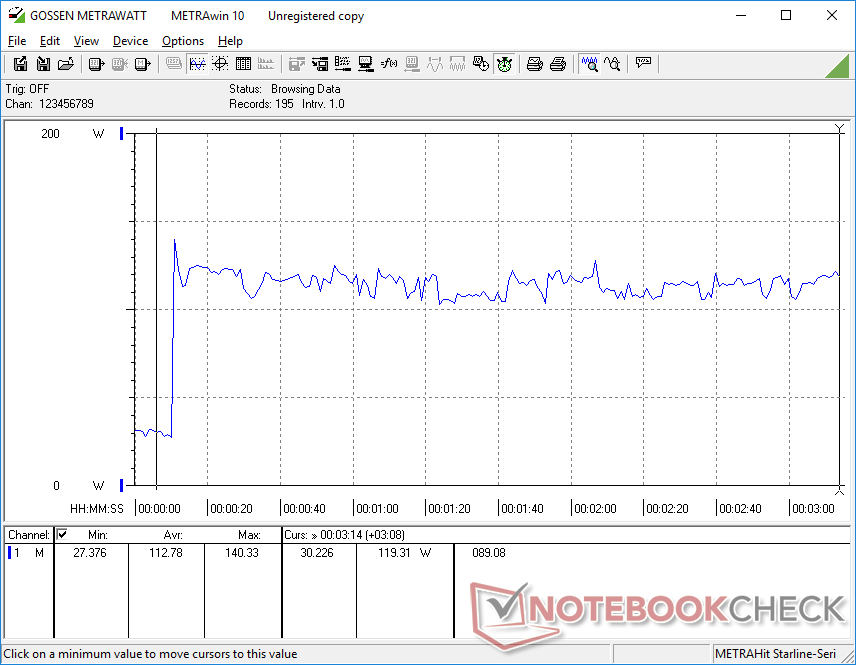Screen dimensions: 856x665
Task: Click the f(x) math function icon
Action: tap(390, 64)
